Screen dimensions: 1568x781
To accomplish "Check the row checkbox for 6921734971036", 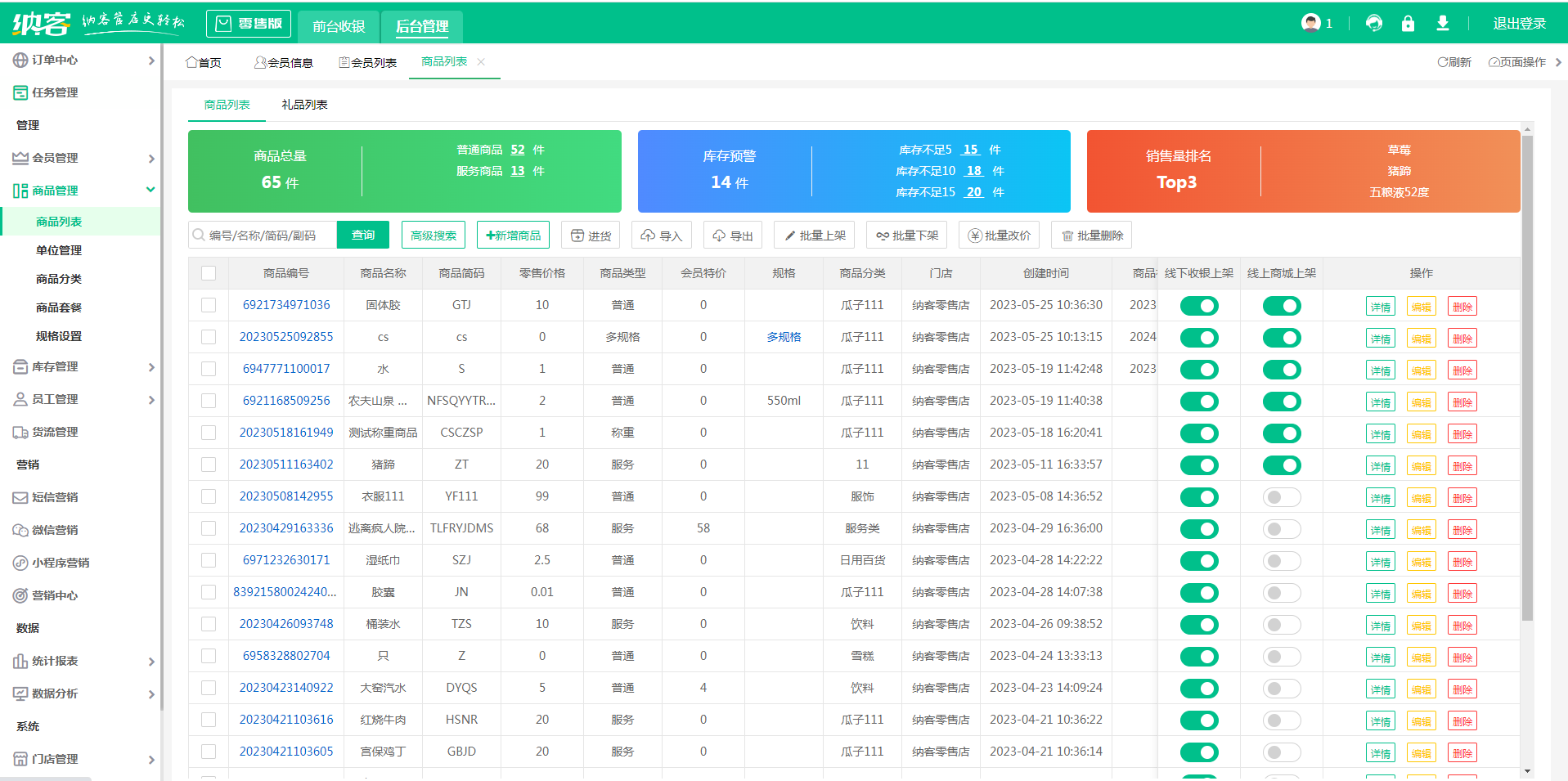I will (209, 305).
